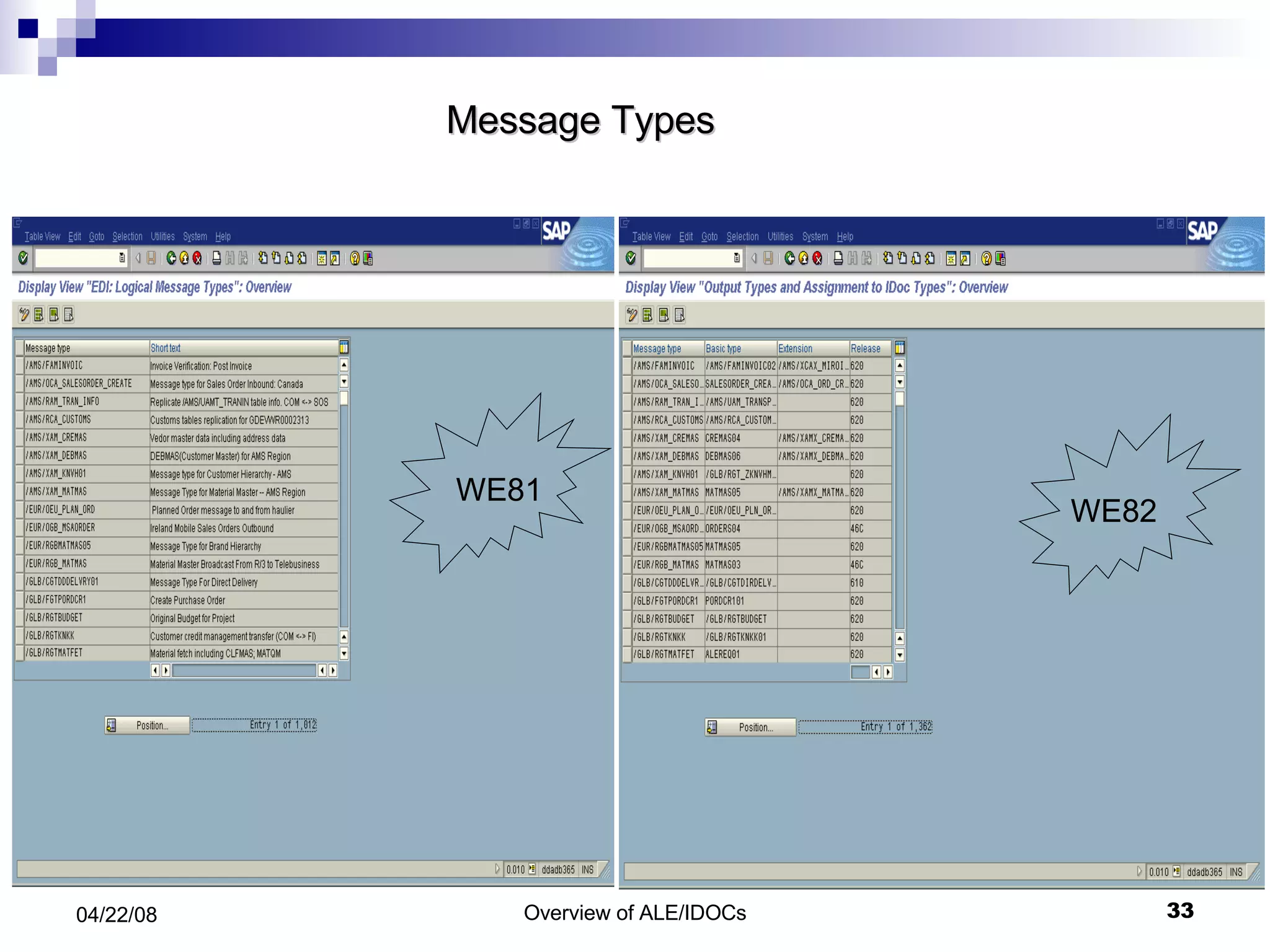The width and height of the screenshot is (1270, 952).
Task: Expand status bar triangle in Logical Message Types window
Action: [497, 870]
